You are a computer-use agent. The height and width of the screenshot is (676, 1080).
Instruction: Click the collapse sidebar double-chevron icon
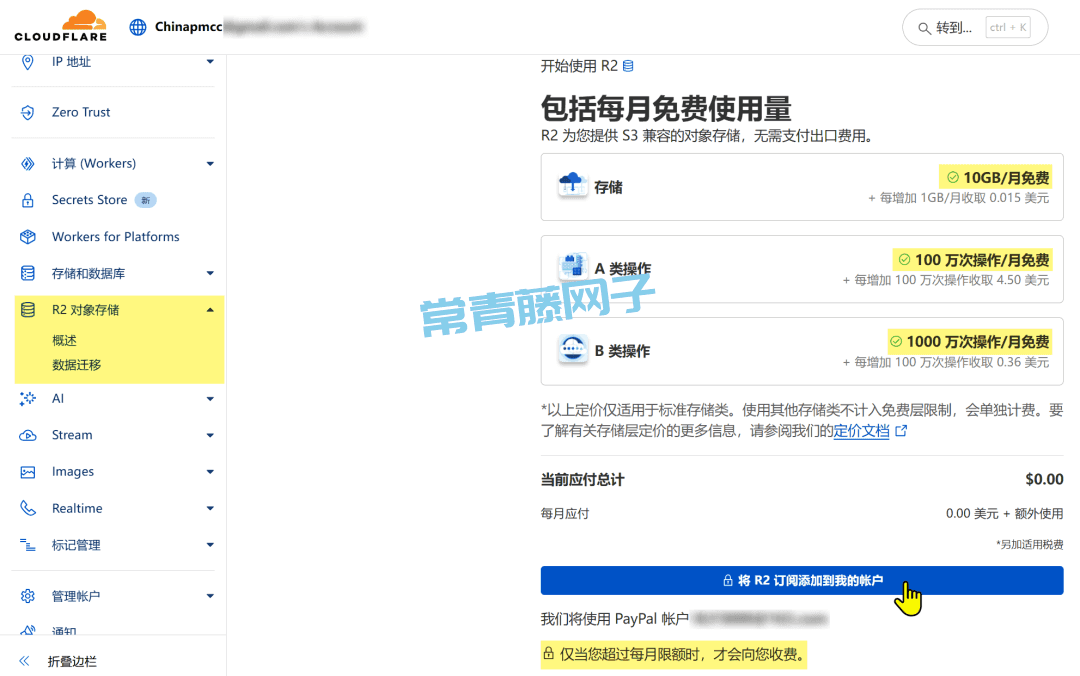24,662
